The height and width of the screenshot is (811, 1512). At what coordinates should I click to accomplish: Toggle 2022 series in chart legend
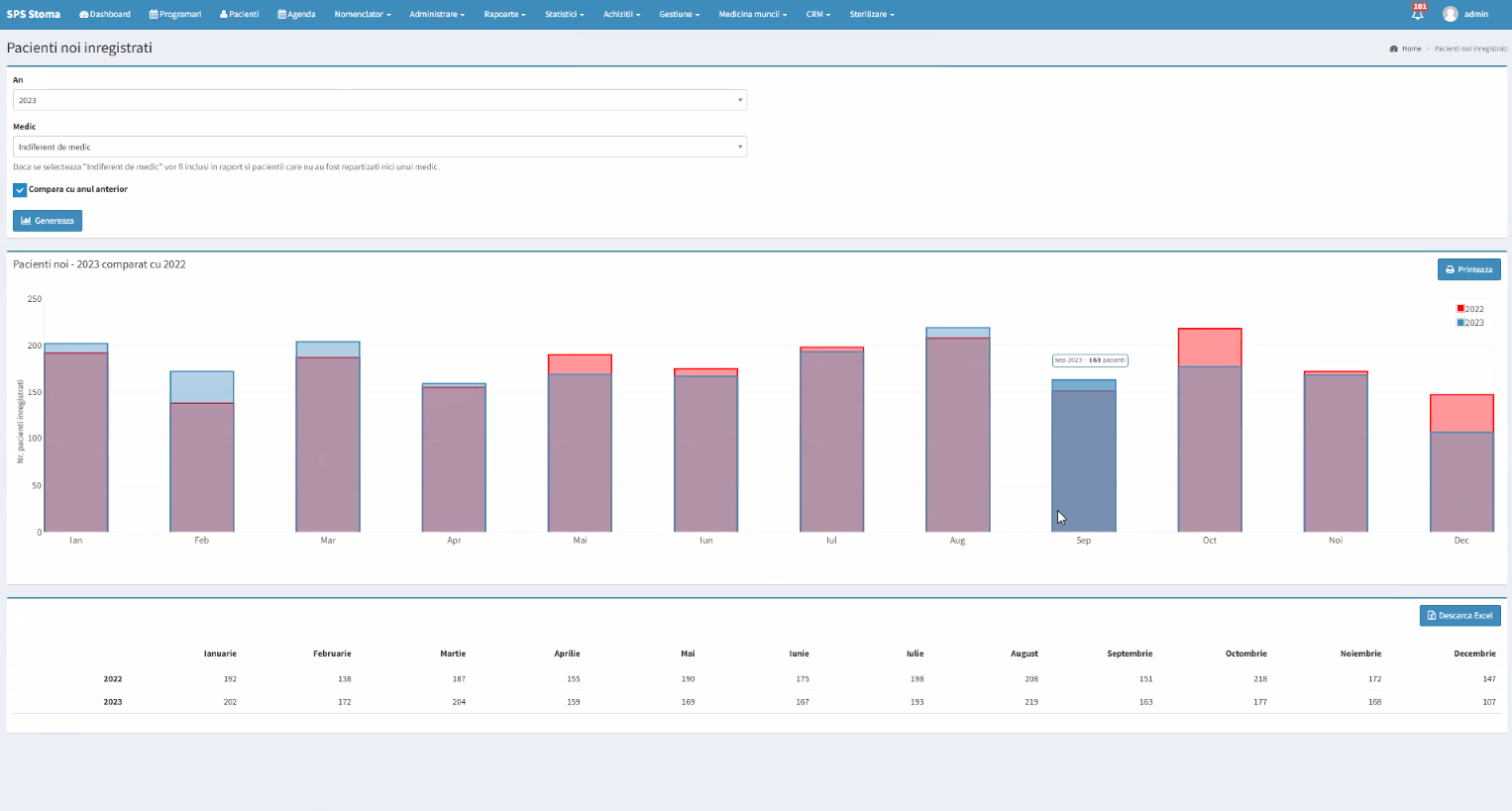1470,309
